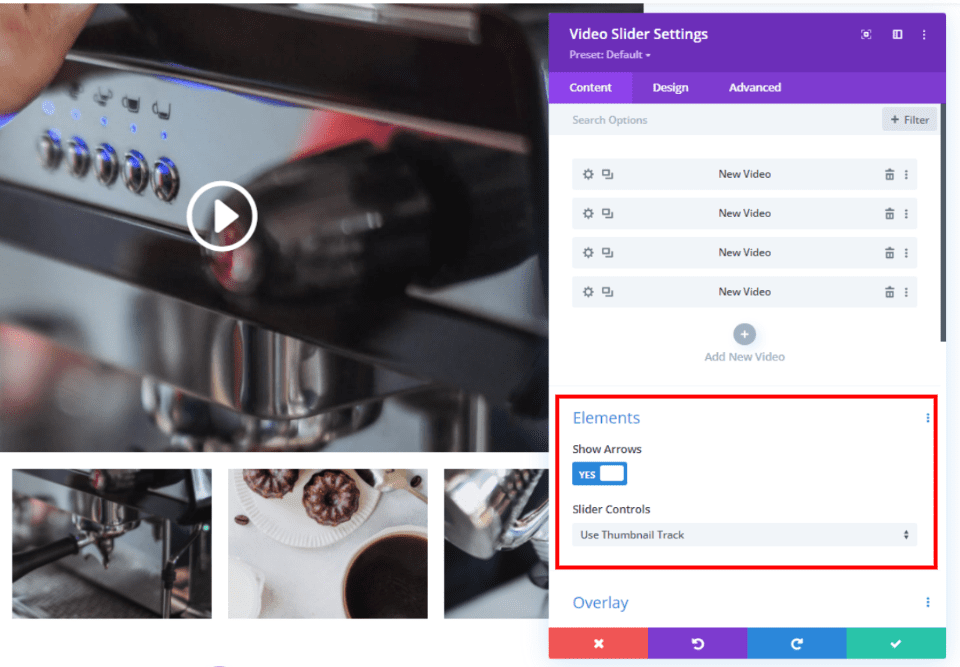Open the ellipsis menu on the fourth video
Viewport: 960px width, 667px height.
click(x=908, y=291)
